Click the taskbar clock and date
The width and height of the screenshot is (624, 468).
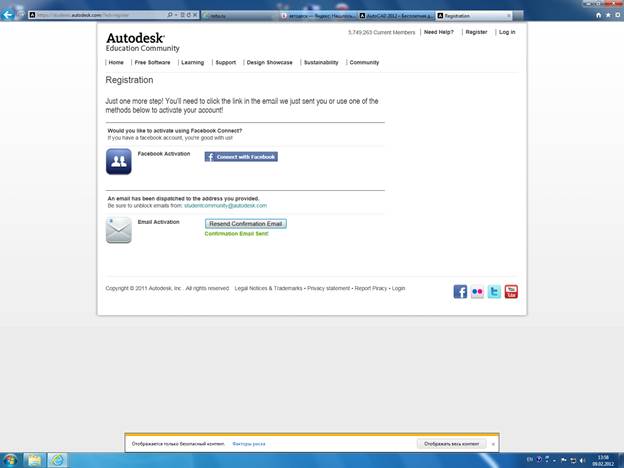[x=603, y=460]
